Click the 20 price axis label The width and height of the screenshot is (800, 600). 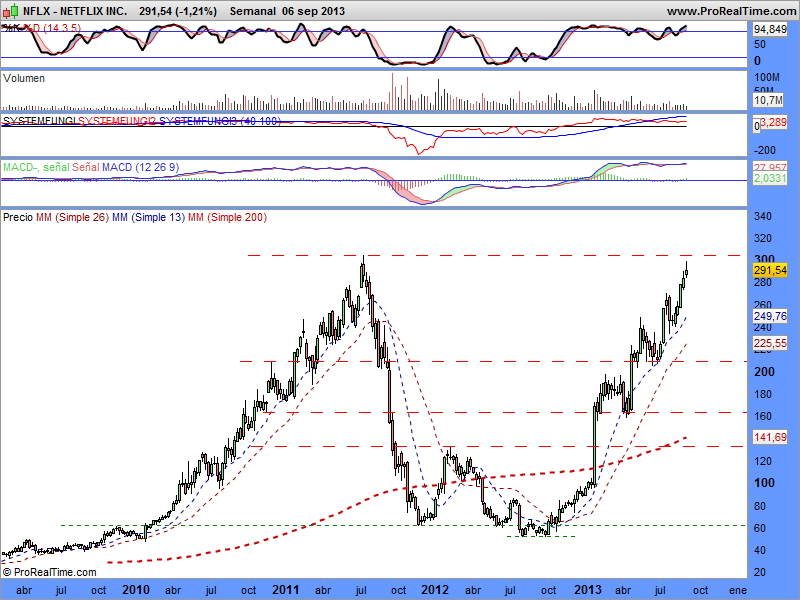760,572
